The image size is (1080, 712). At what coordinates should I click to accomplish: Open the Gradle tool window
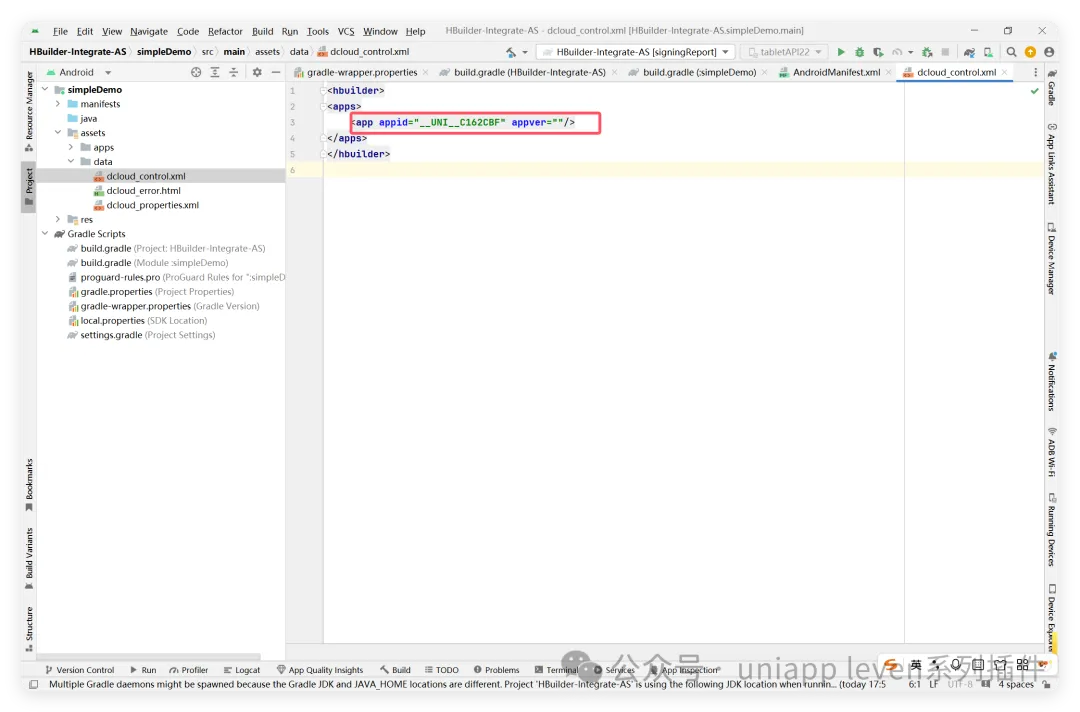(x=1052, y=87)
